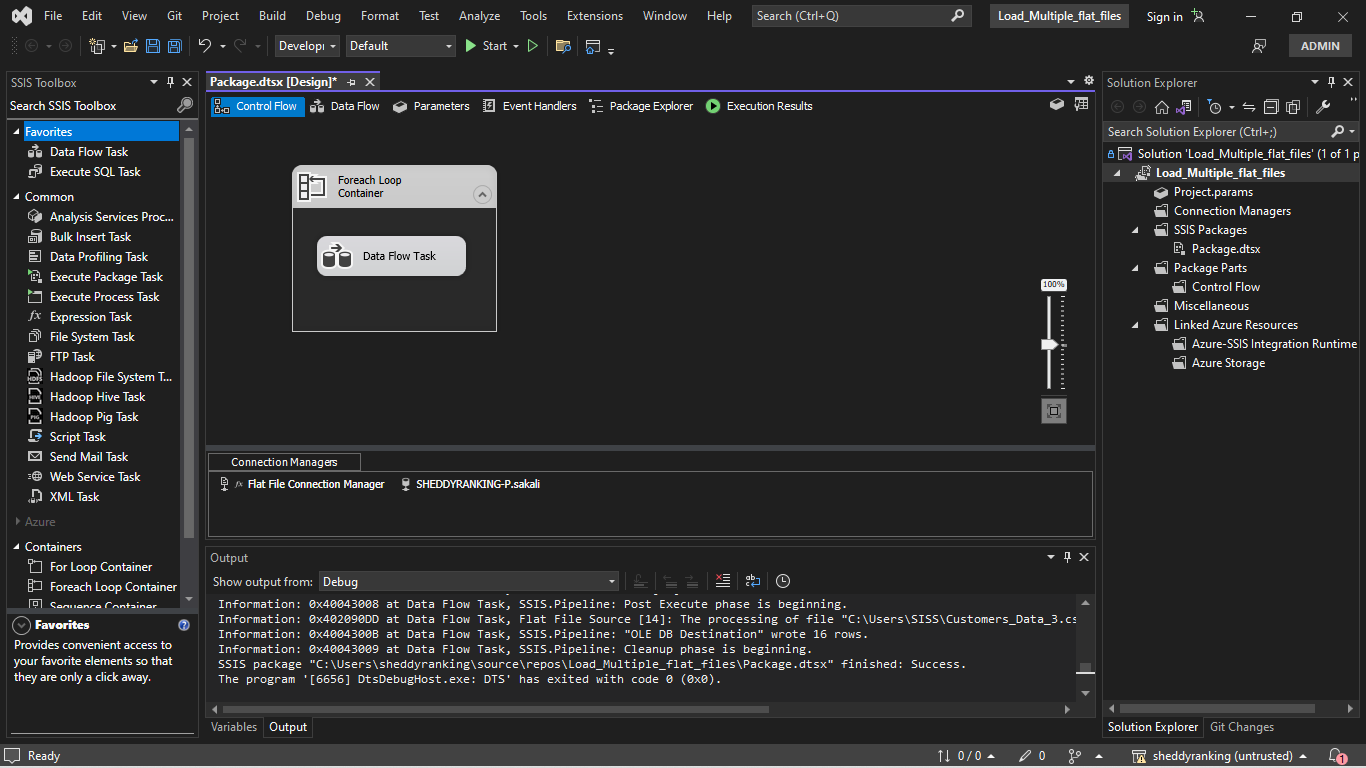Select the Flat File Connection Manager
1366x768 pixels.
[316, 483]
